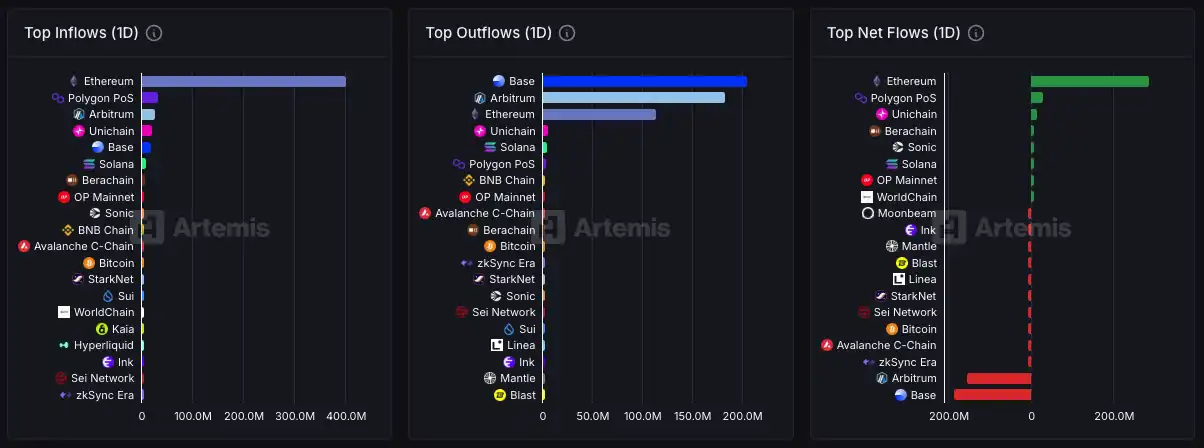
Task: Click the Berachain label in Top Net Flows
Action: pos(911,131)
